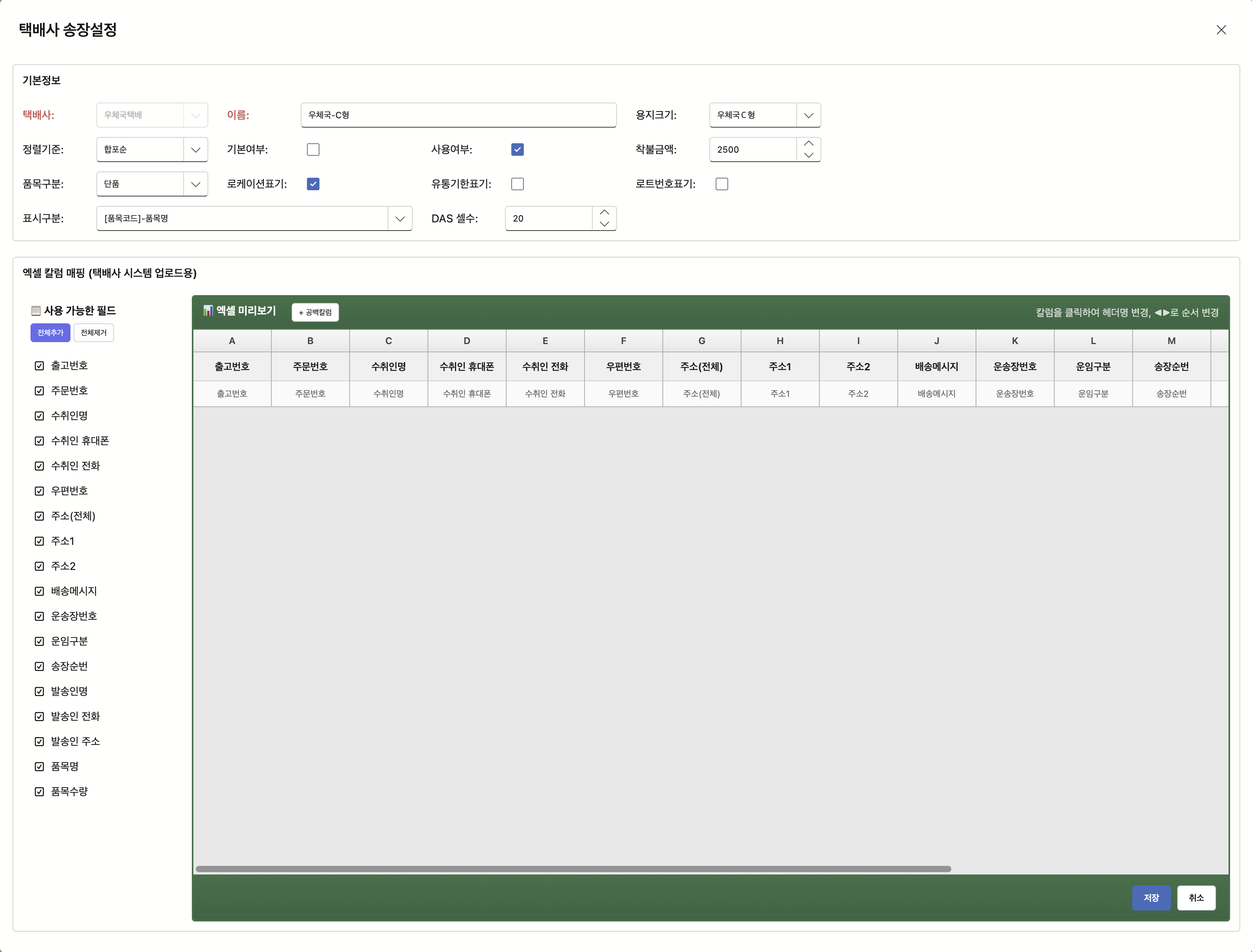Screen dimensions: 1252x952
Task: Toggle the 발송인명 field checkbox
Action: pos(39,691)
